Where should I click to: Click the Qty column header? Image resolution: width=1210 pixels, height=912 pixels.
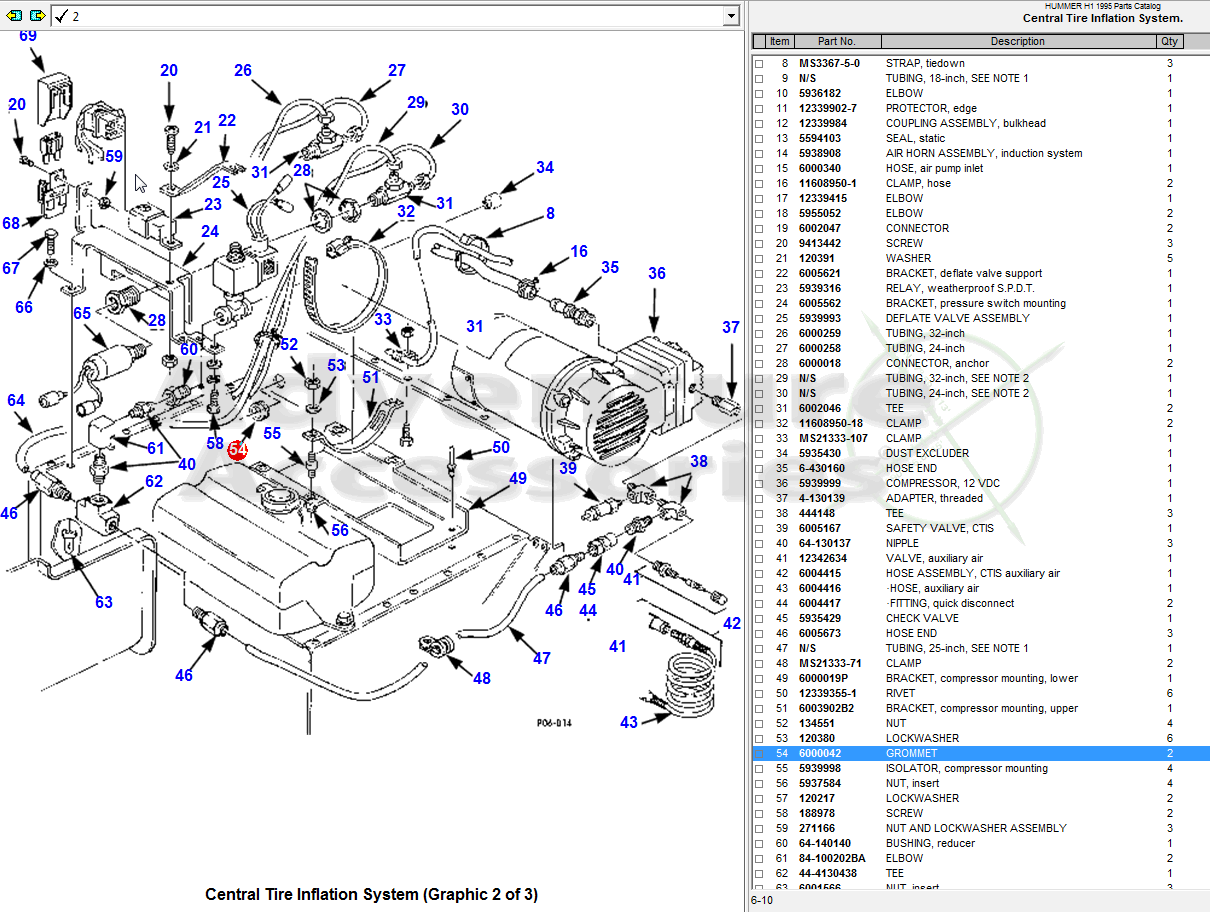click(1169, 41)
